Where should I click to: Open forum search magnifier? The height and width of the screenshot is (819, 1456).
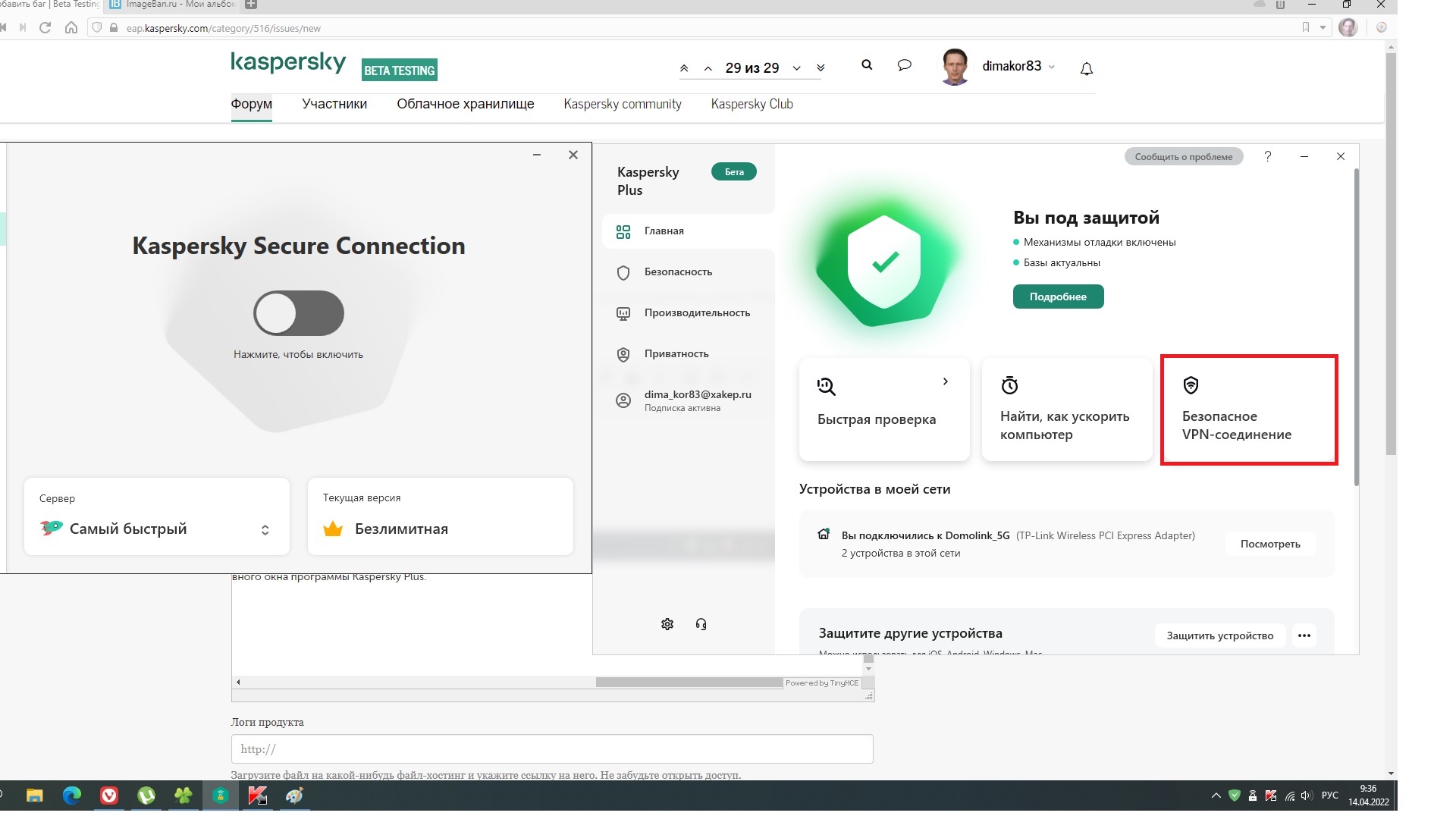(867, 65)
